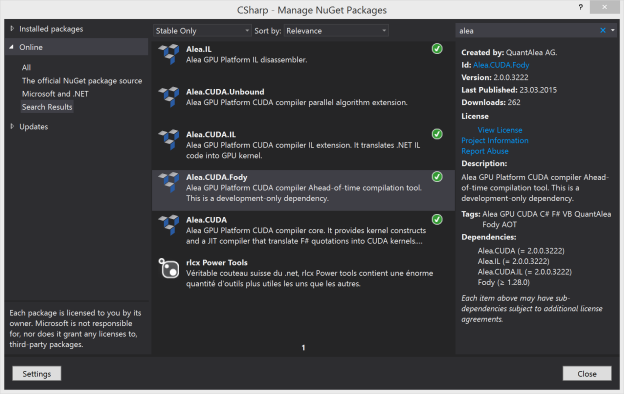Select Microsoft and .NET source
The height and width of the screenshot is (394, 624).
coord(55,94)
